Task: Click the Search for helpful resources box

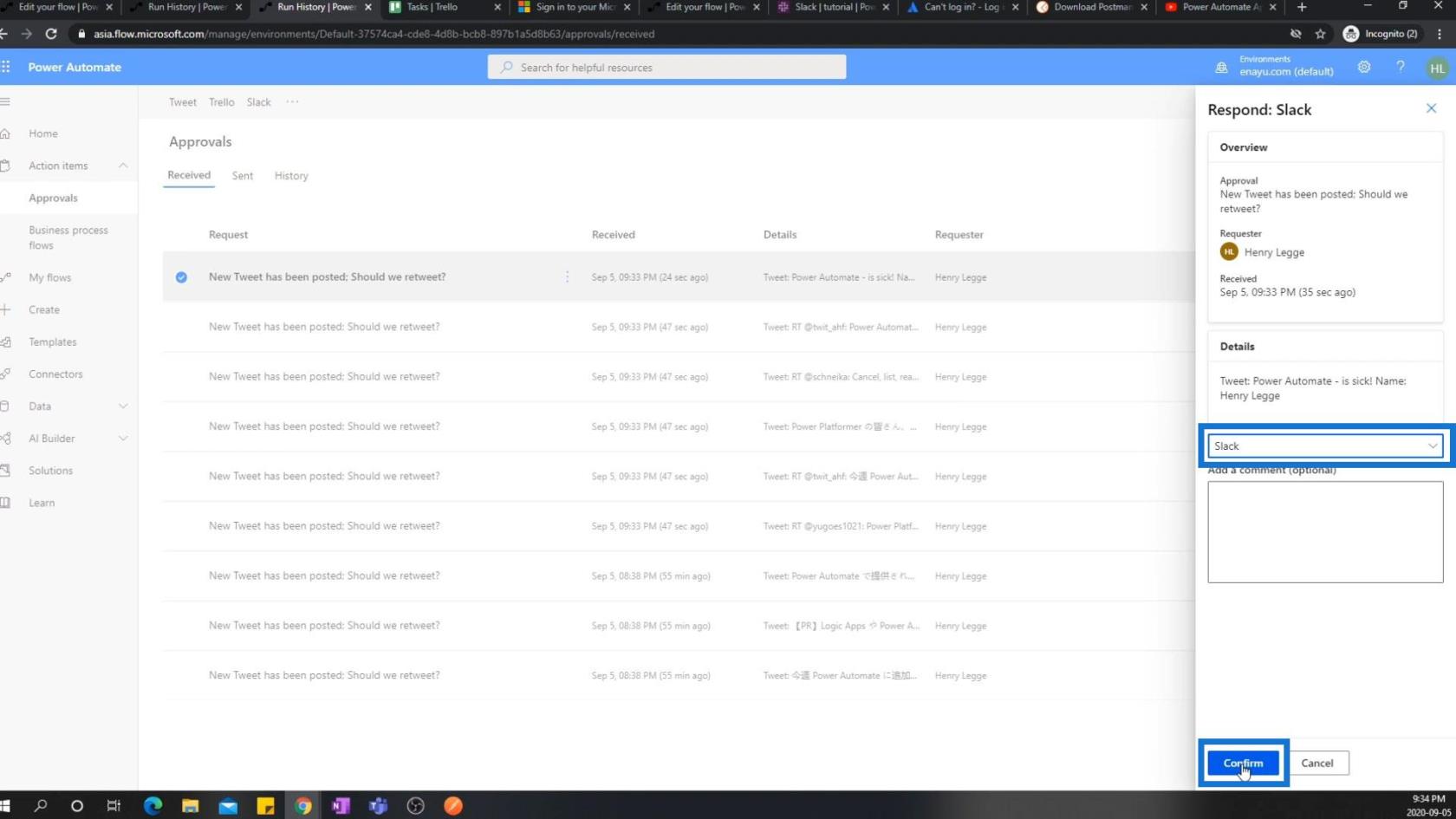Action: (x=666, y=67)
